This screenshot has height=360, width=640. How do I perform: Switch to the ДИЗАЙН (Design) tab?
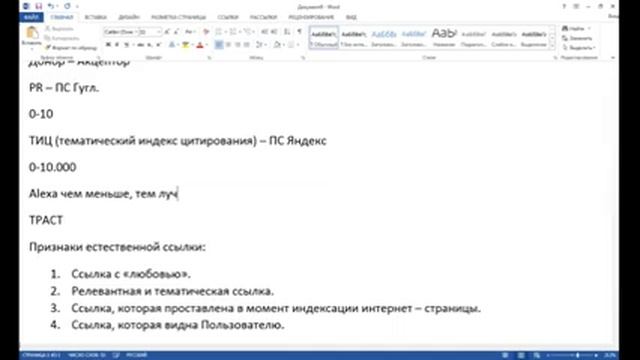click(x=129, y=17)
